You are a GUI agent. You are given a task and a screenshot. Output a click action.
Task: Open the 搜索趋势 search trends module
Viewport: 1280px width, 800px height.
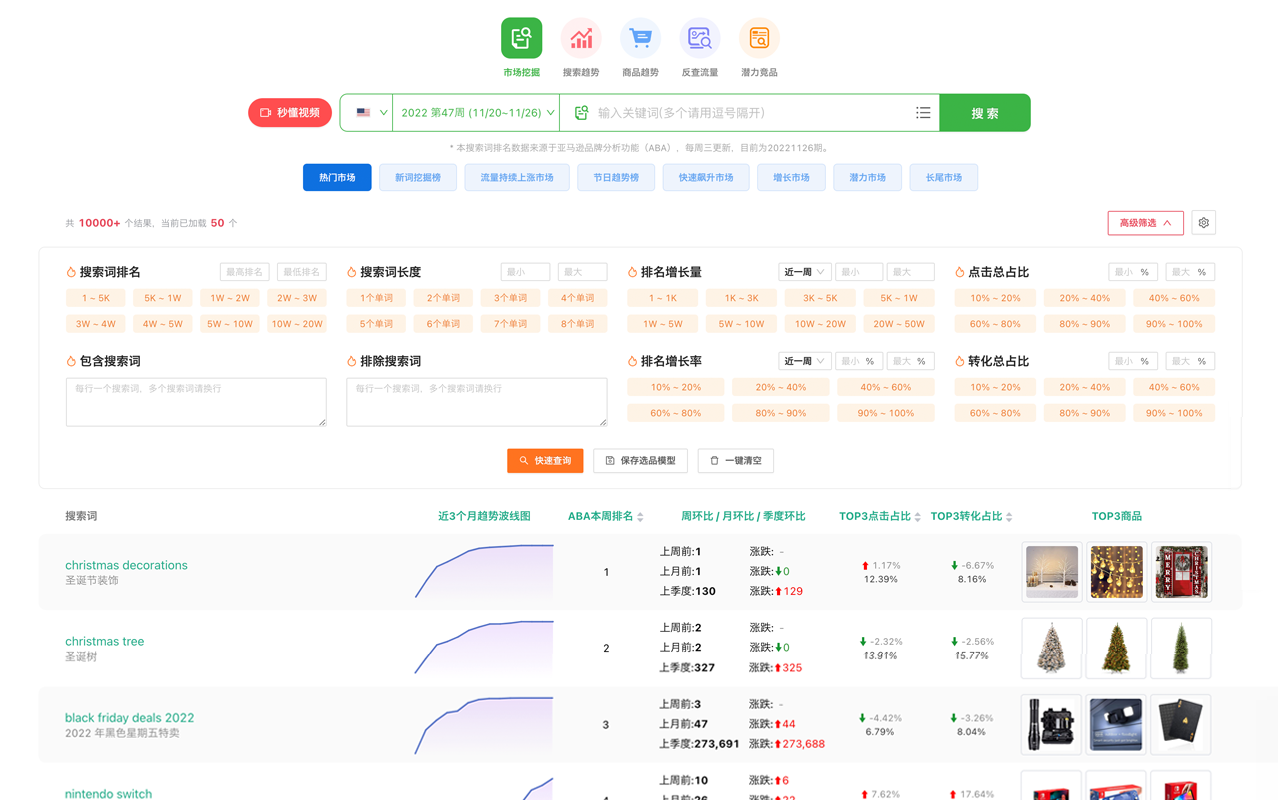(580, 45)
